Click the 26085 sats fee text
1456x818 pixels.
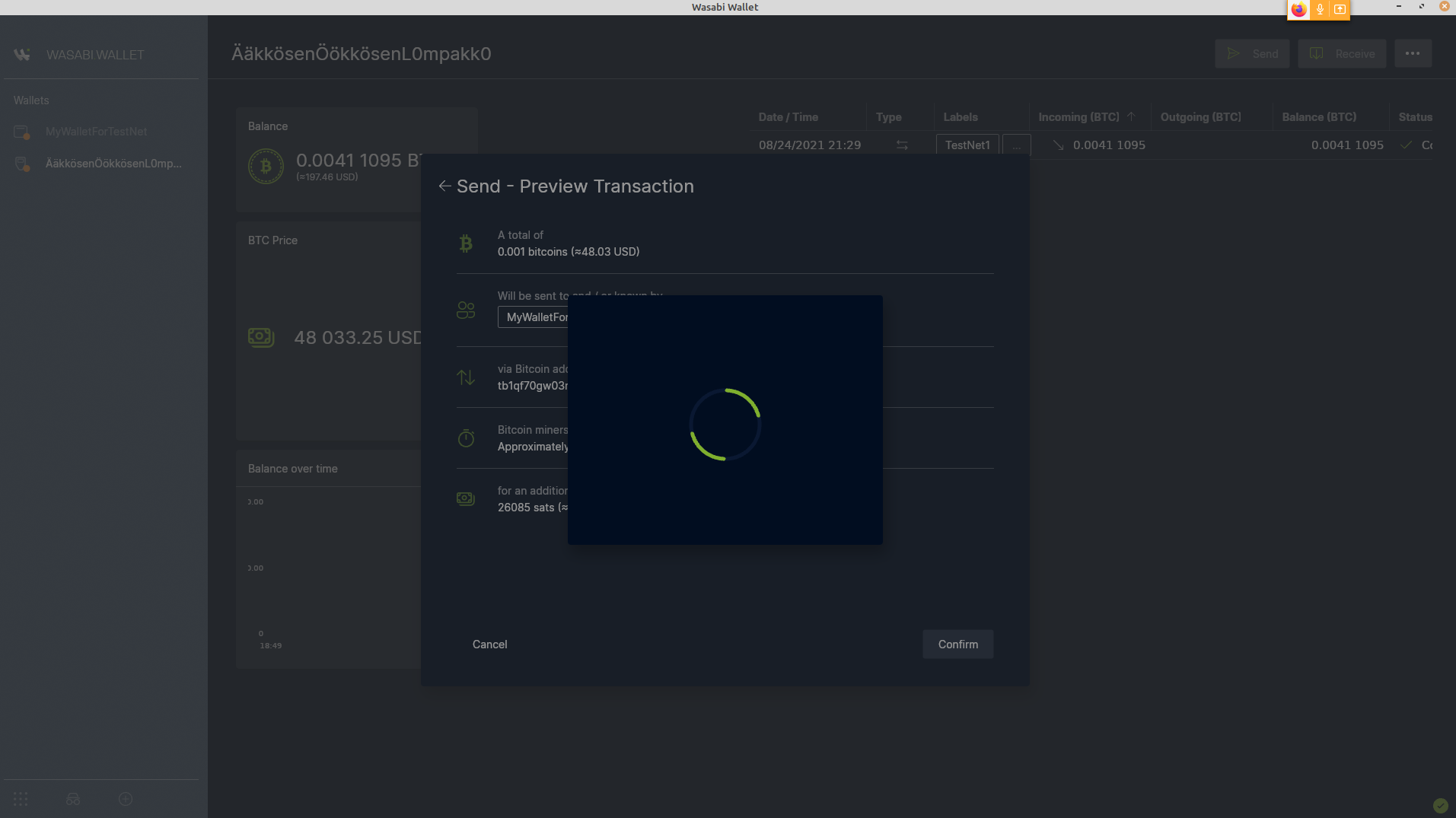point(533,508)
